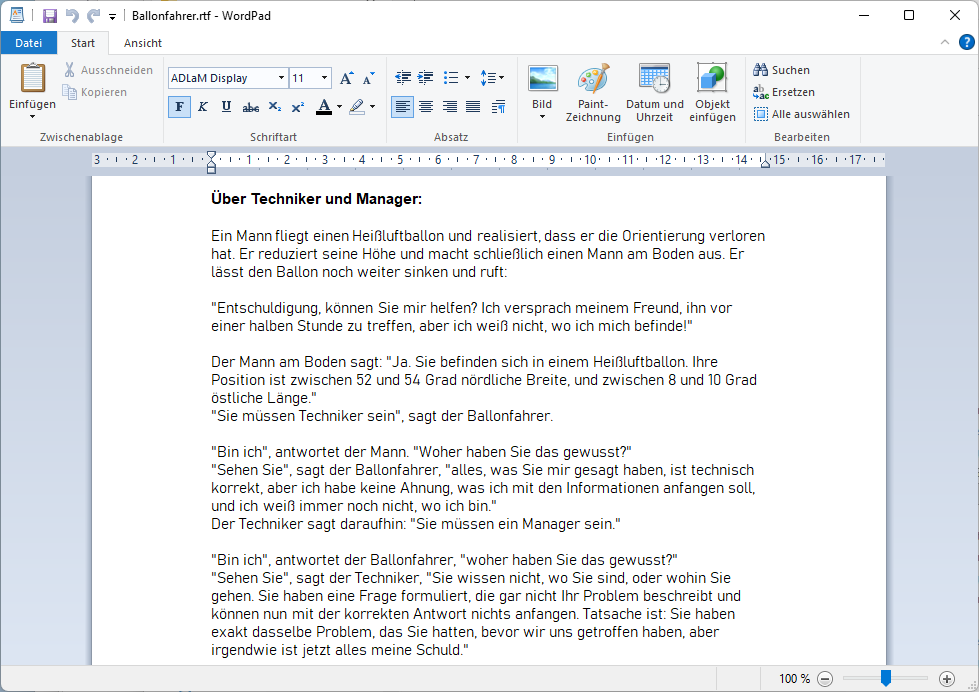Expand the bullet list options

[466, 77]
